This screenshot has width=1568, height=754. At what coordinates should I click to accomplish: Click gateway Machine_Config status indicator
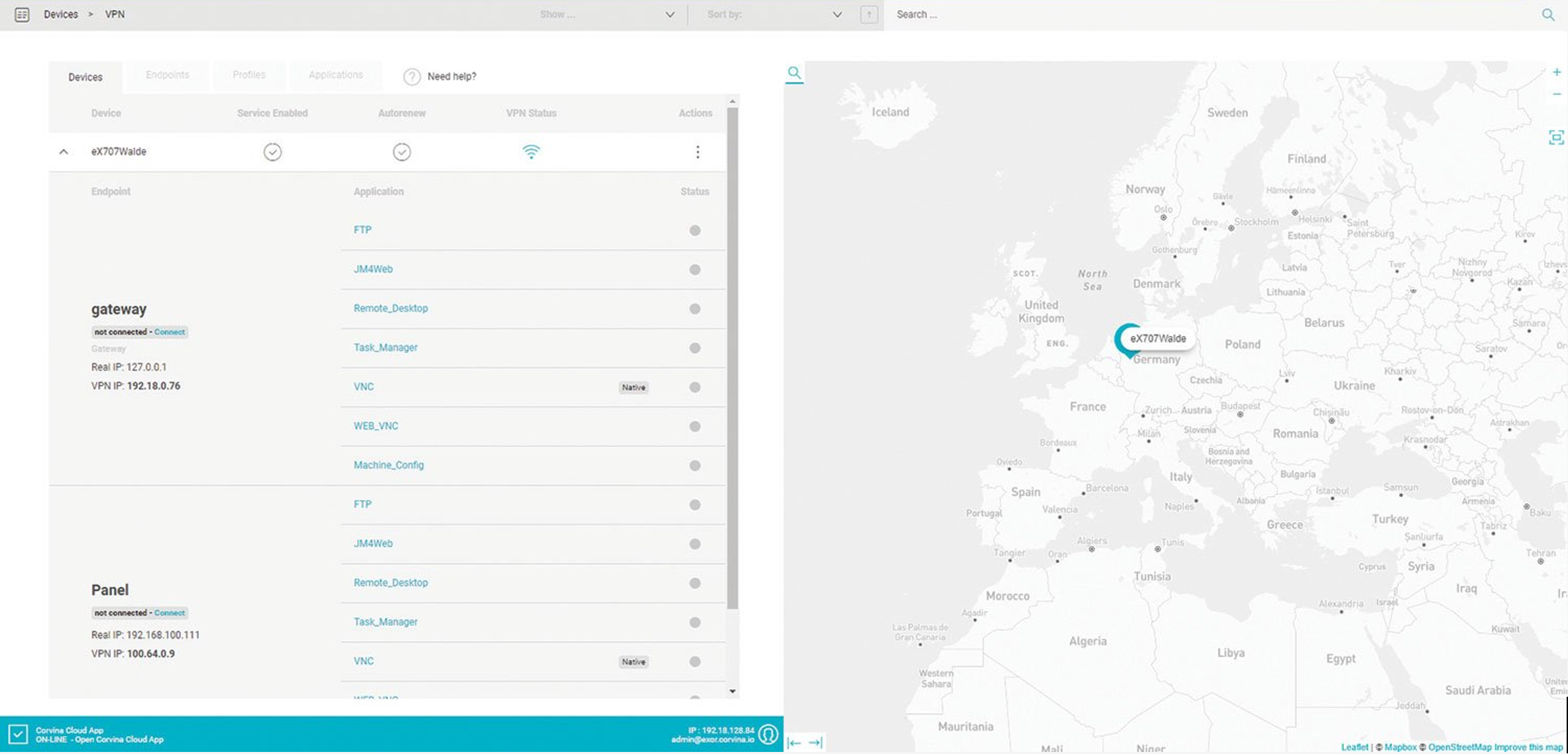click(x=694, y=466)
